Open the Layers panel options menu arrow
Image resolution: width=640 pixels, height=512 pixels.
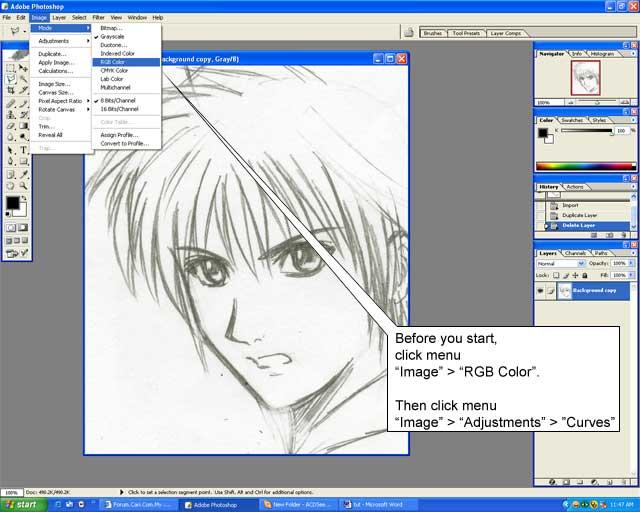coord(633,253)
